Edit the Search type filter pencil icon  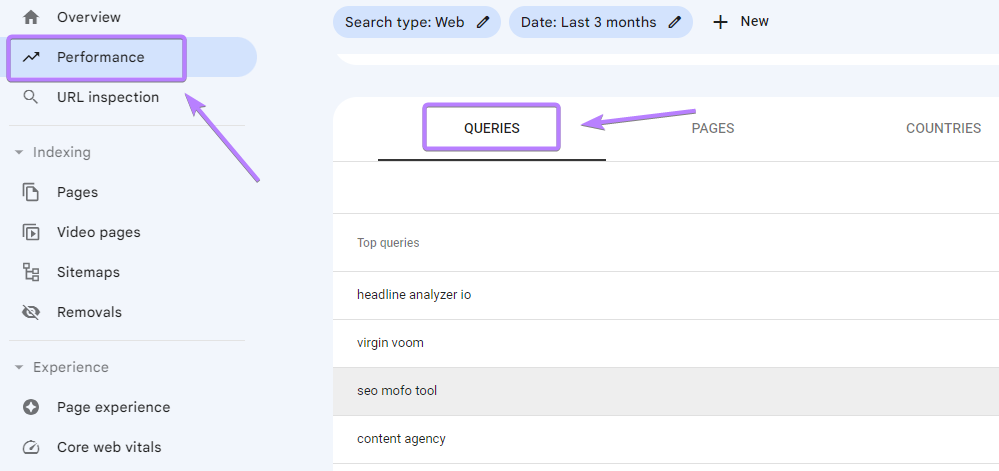tap(483, 22)
